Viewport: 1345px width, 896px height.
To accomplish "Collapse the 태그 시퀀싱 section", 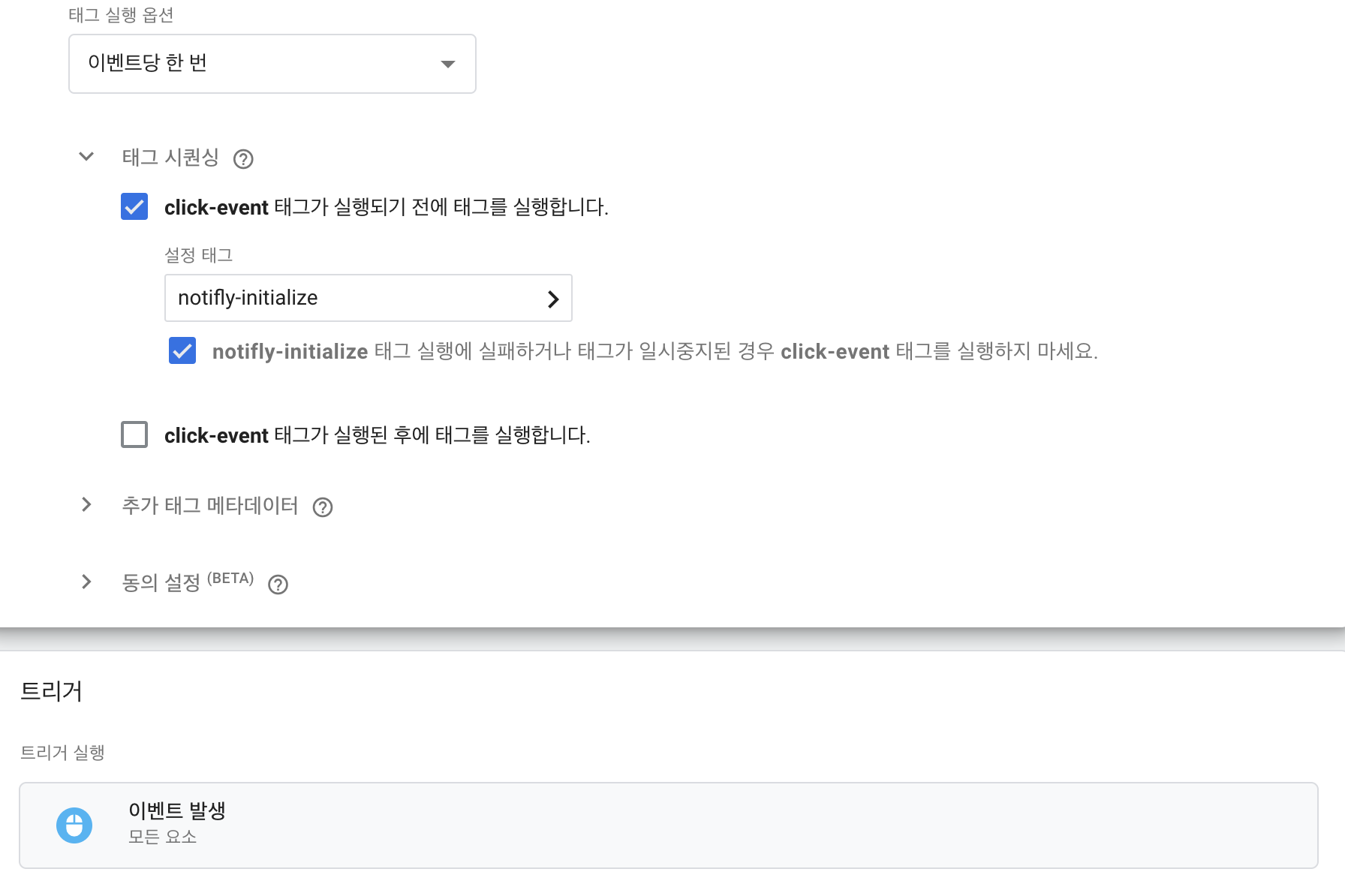I will point(86,157).
